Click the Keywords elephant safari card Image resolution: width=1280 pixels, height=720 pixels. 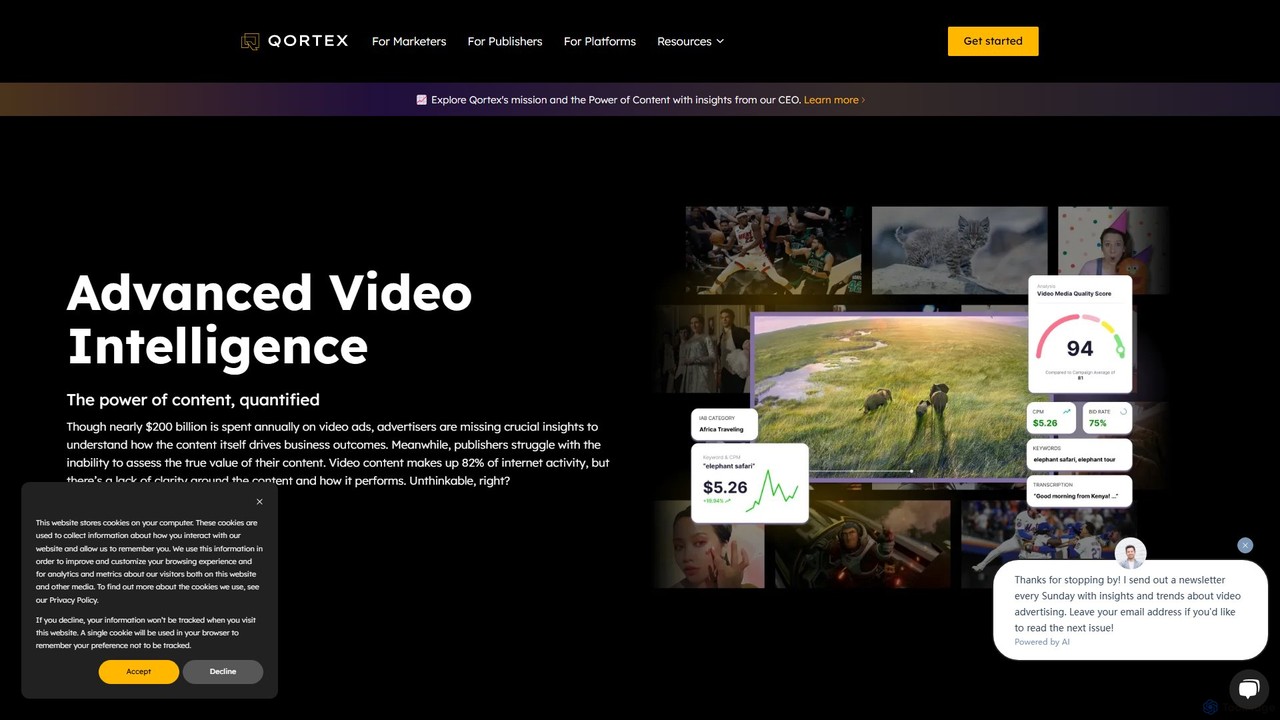pos(1080,455)
